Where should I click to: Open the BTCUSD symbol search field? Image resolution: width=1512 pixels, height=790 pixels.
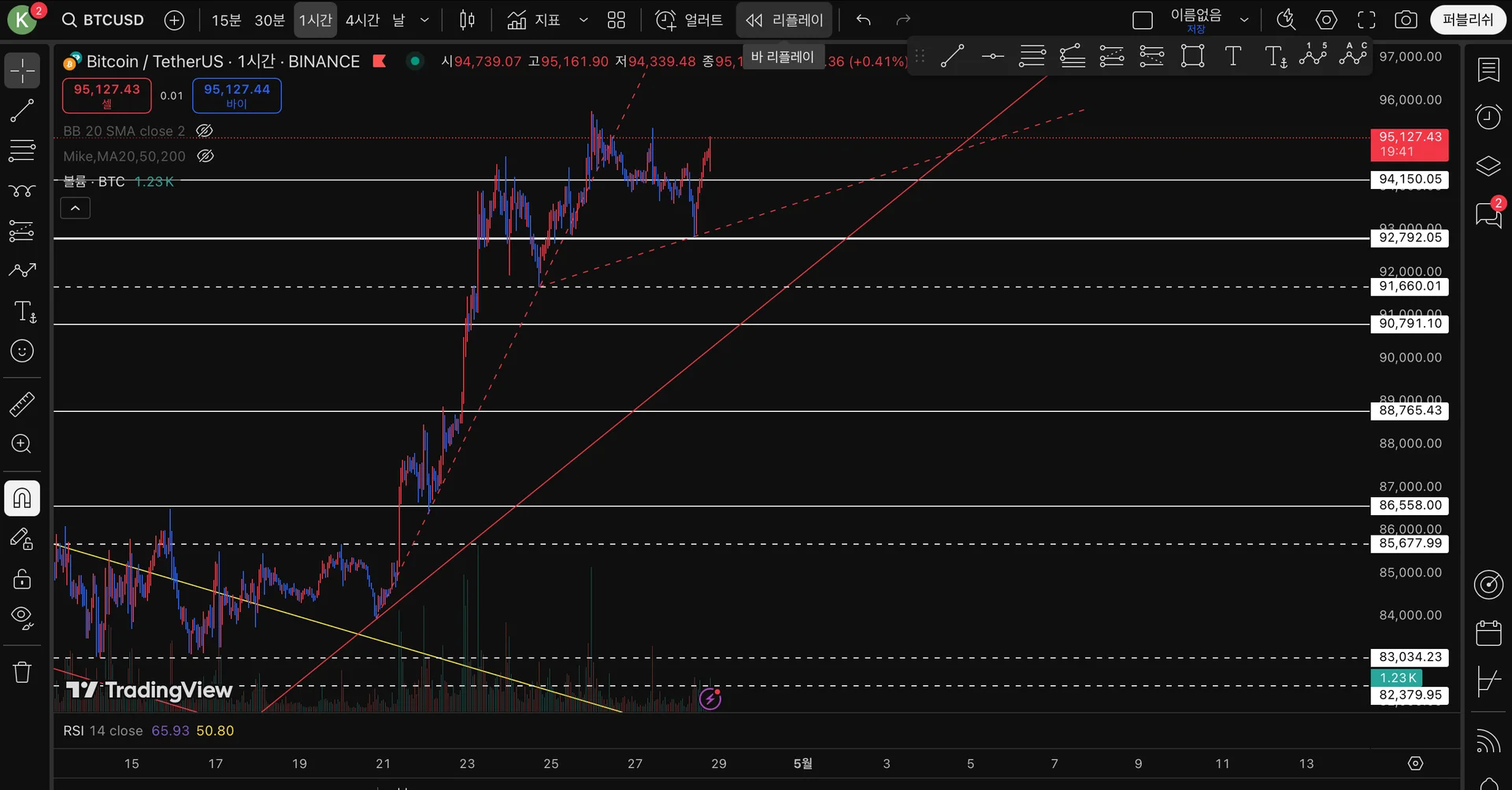(103, 20)
